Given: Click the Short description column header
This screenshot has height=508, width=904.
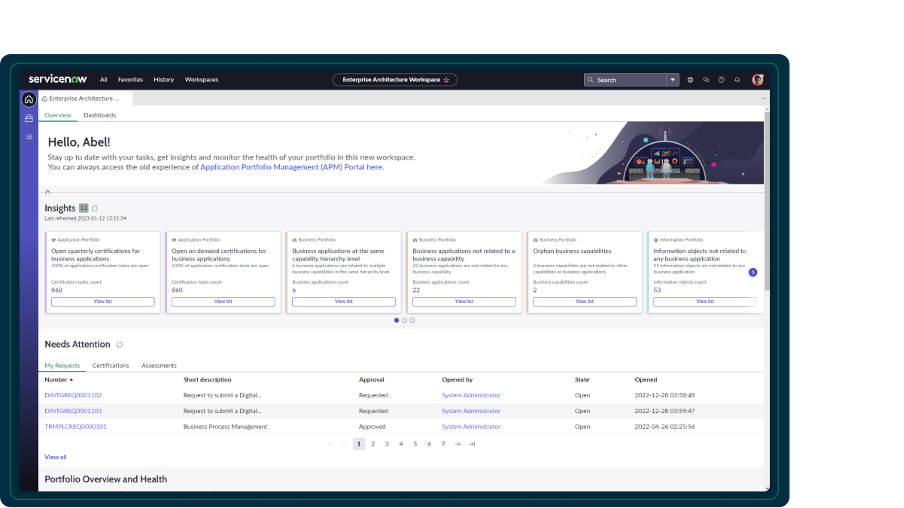Looking at the screenshot, I should 207,380.
